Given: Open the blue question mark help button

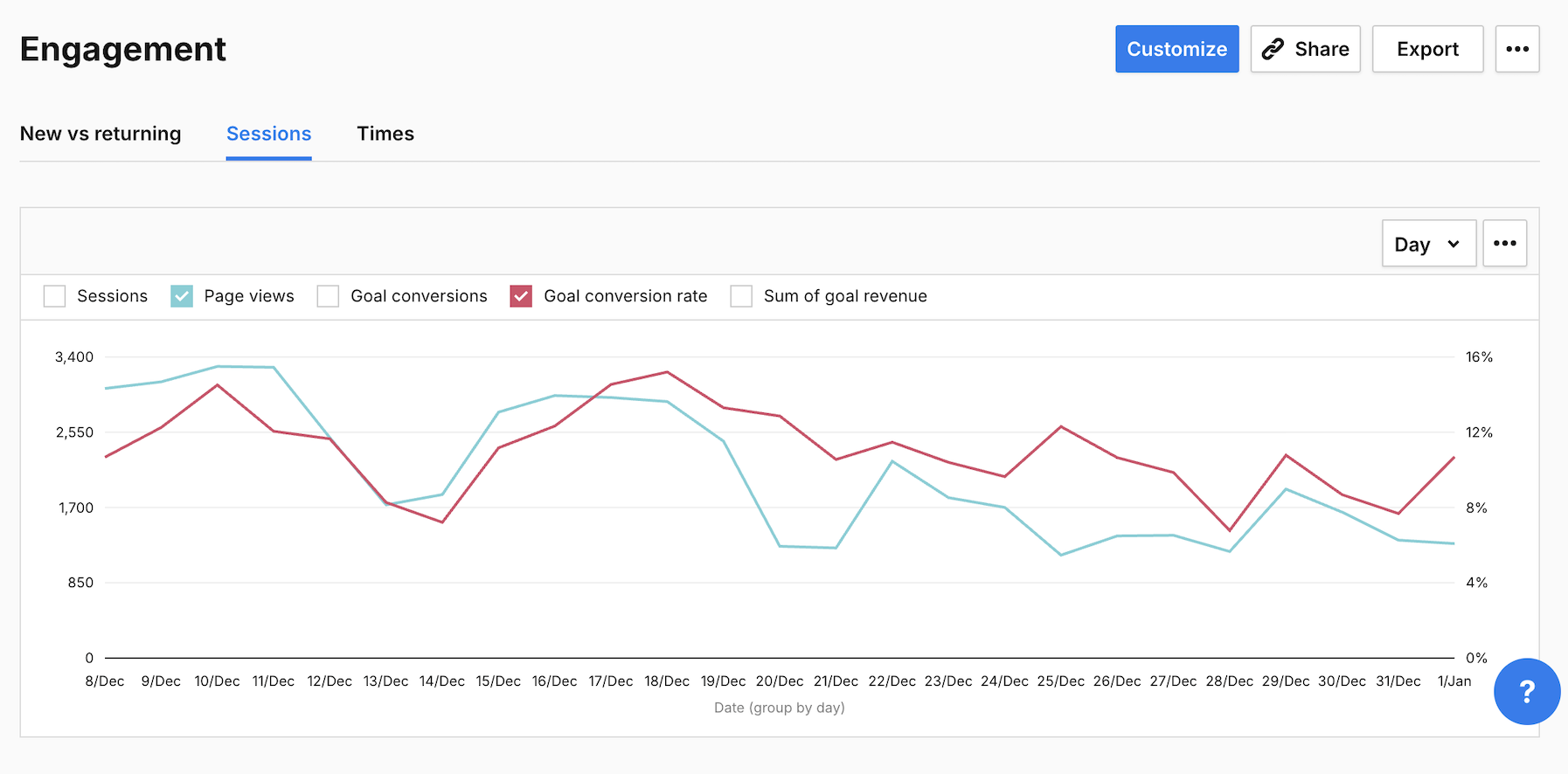Looking at the screenshot, I should 1527,691.
